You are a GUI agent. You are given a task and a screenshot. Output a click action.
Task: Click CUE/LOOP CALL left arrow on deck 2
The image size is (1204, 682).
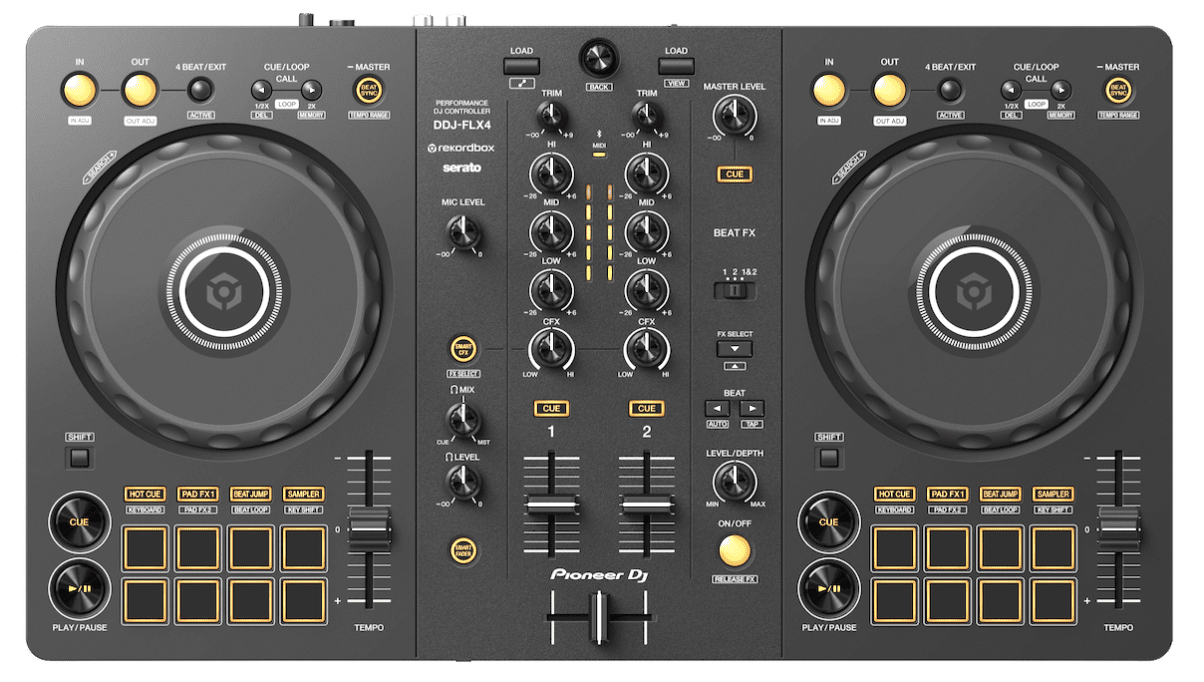[1010, 90]
